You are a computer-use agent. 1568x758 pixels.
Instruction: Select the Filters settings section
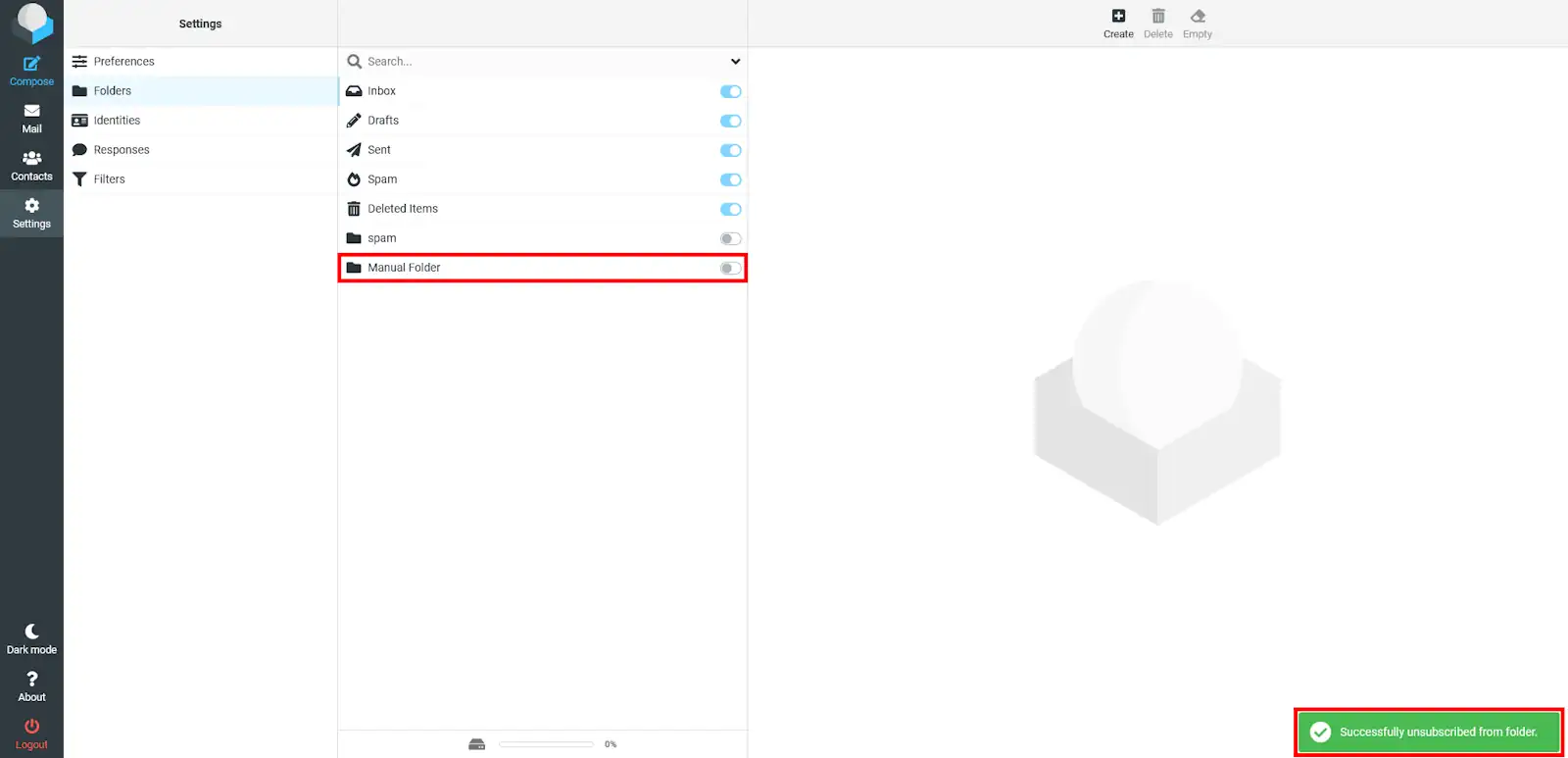coord(109,179)
